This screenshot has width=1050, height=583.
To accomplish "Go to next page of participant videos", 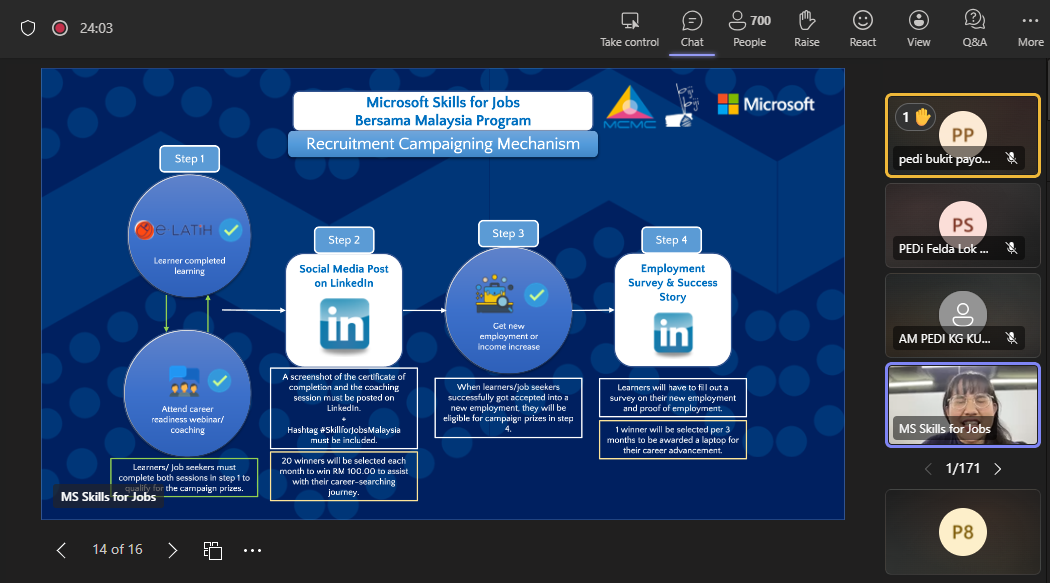I will point(997,468).
